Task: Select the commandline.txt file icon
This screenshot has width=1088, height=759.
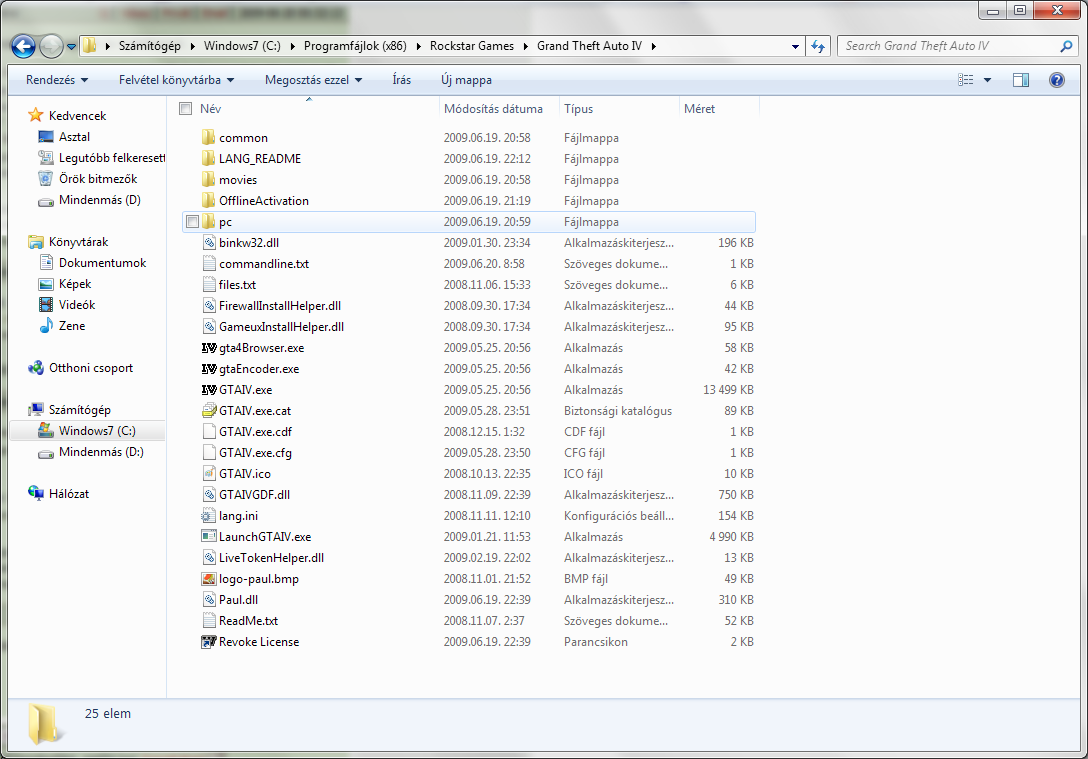Action: pos(209,264)
